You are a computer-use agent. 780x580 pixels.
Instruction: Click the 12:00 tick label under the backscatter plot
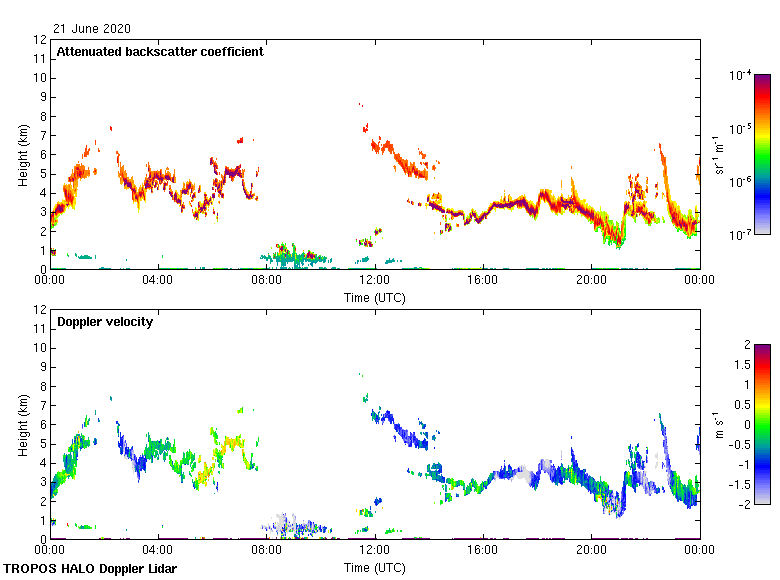pos(374,280)
